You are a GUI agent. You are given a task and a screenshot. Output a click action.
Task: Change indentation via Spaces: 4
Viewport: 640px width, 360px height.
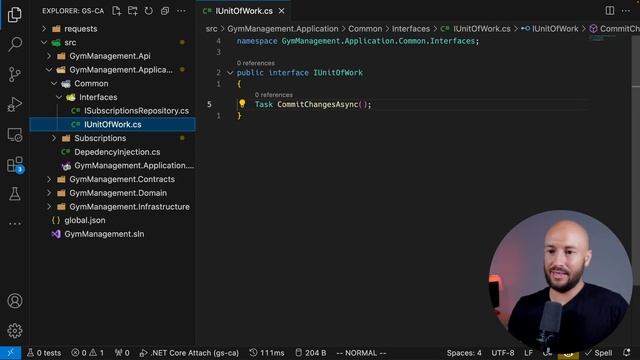[x=464, y=353]
